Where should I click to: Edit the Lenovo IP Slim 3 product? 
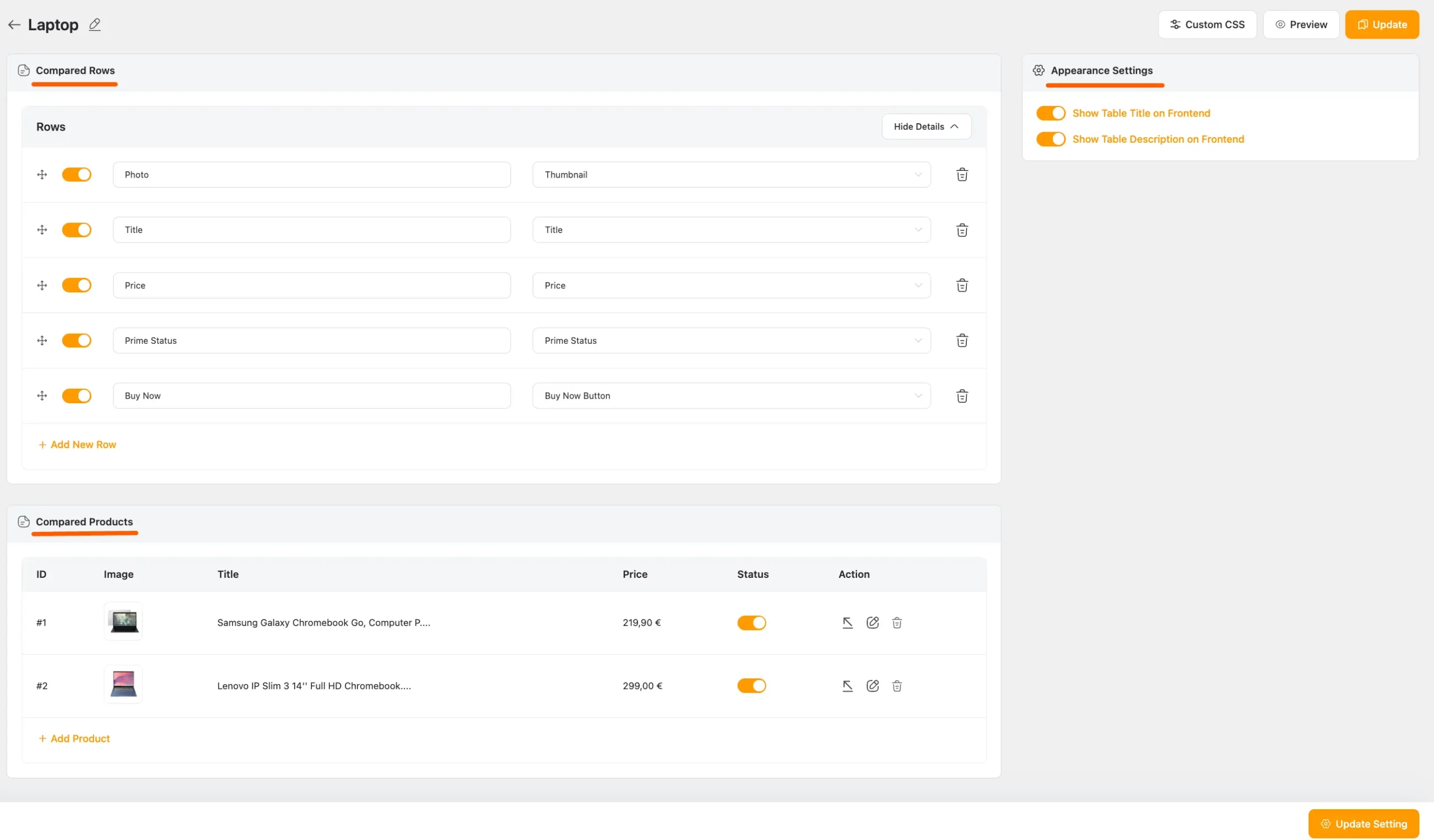872,686
